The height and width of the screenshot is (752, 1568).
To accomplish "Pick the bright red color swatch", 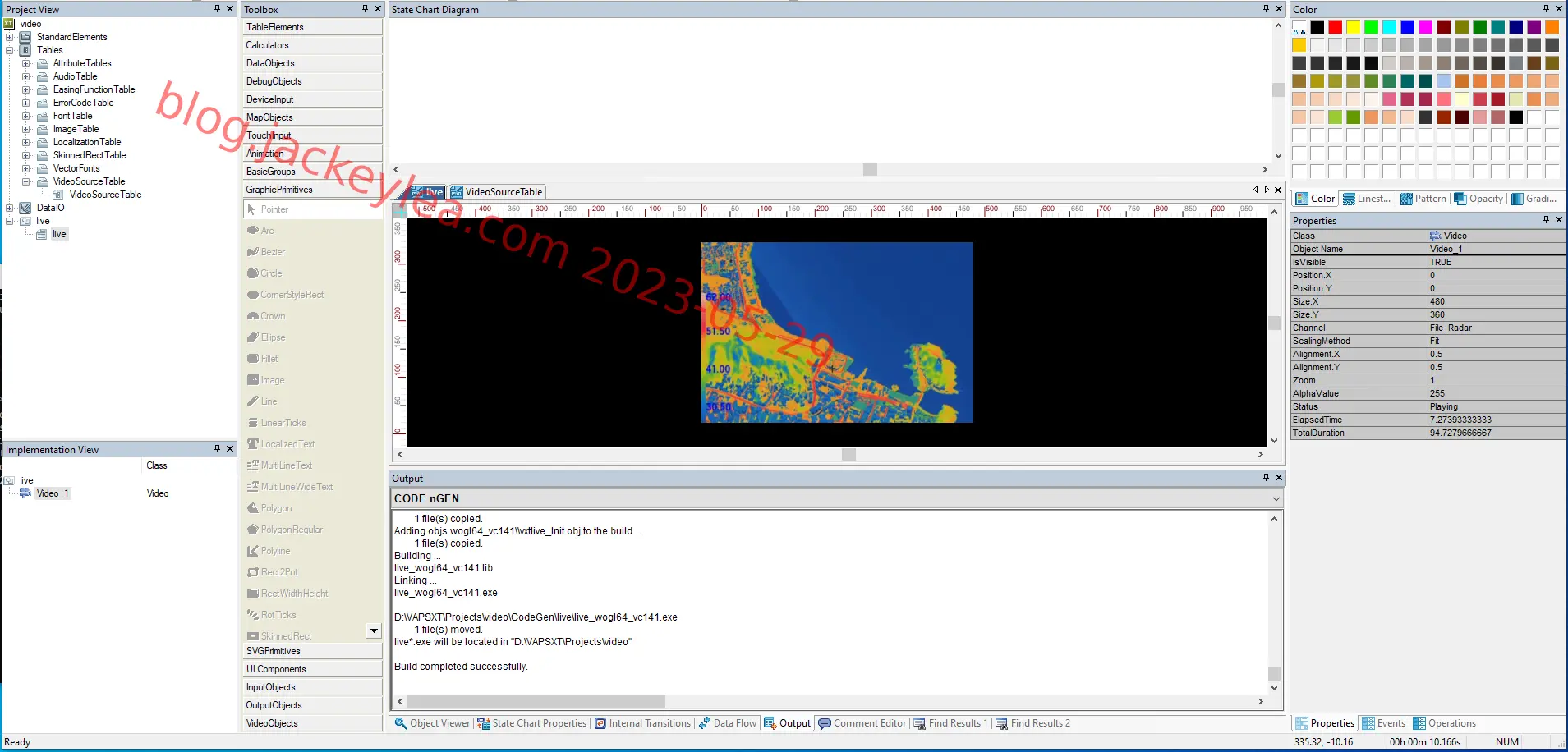I will (1336, 27).
